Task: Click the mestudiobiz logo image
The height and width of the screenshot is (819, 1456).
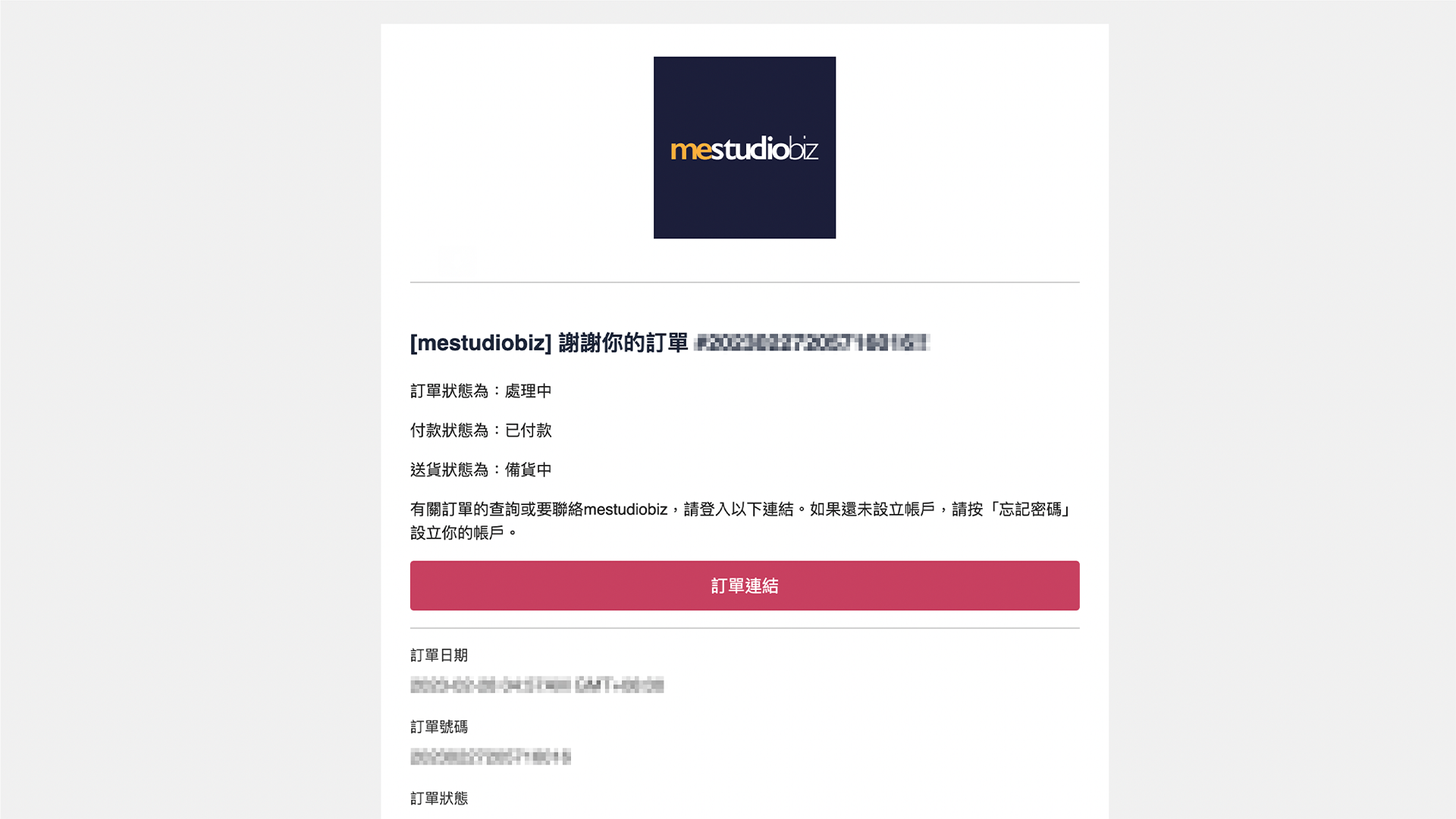Action: (745, 147)
